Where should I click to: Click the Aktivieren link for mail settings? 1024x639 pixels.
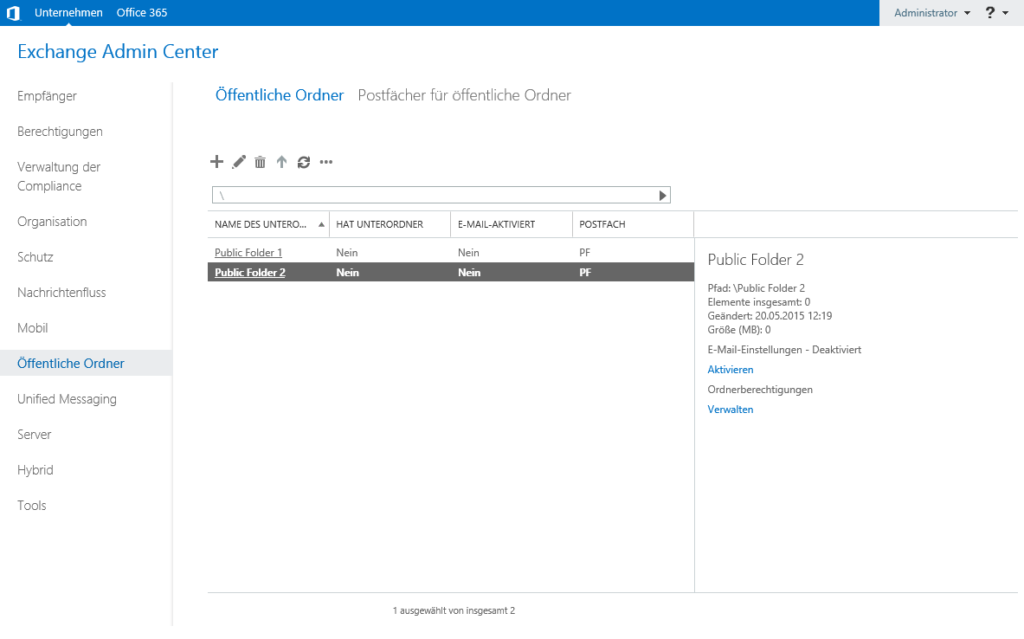click(x=730, y=370)
